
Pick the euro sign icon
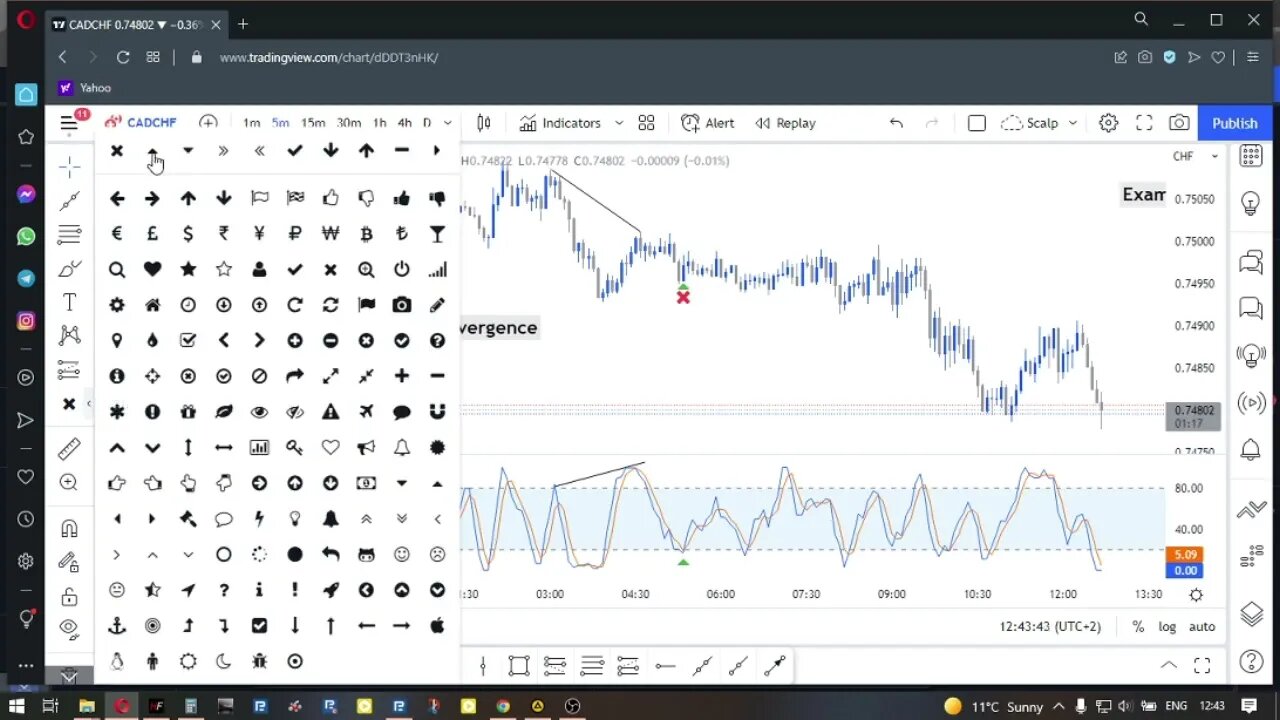(x=117, y=234)
